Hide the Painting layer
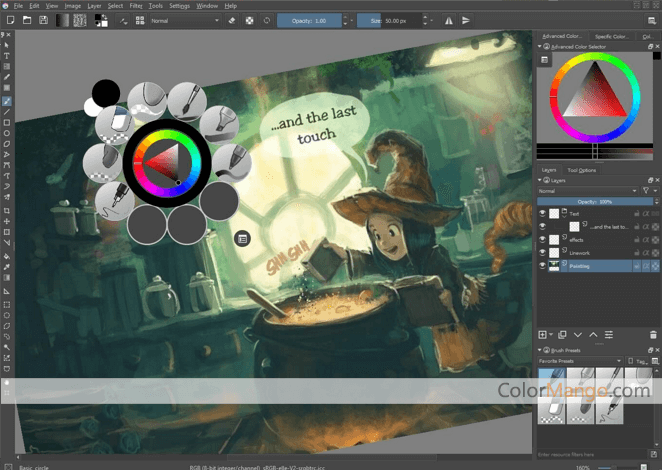This screenshot has height=470, width=662. (543, 266)
